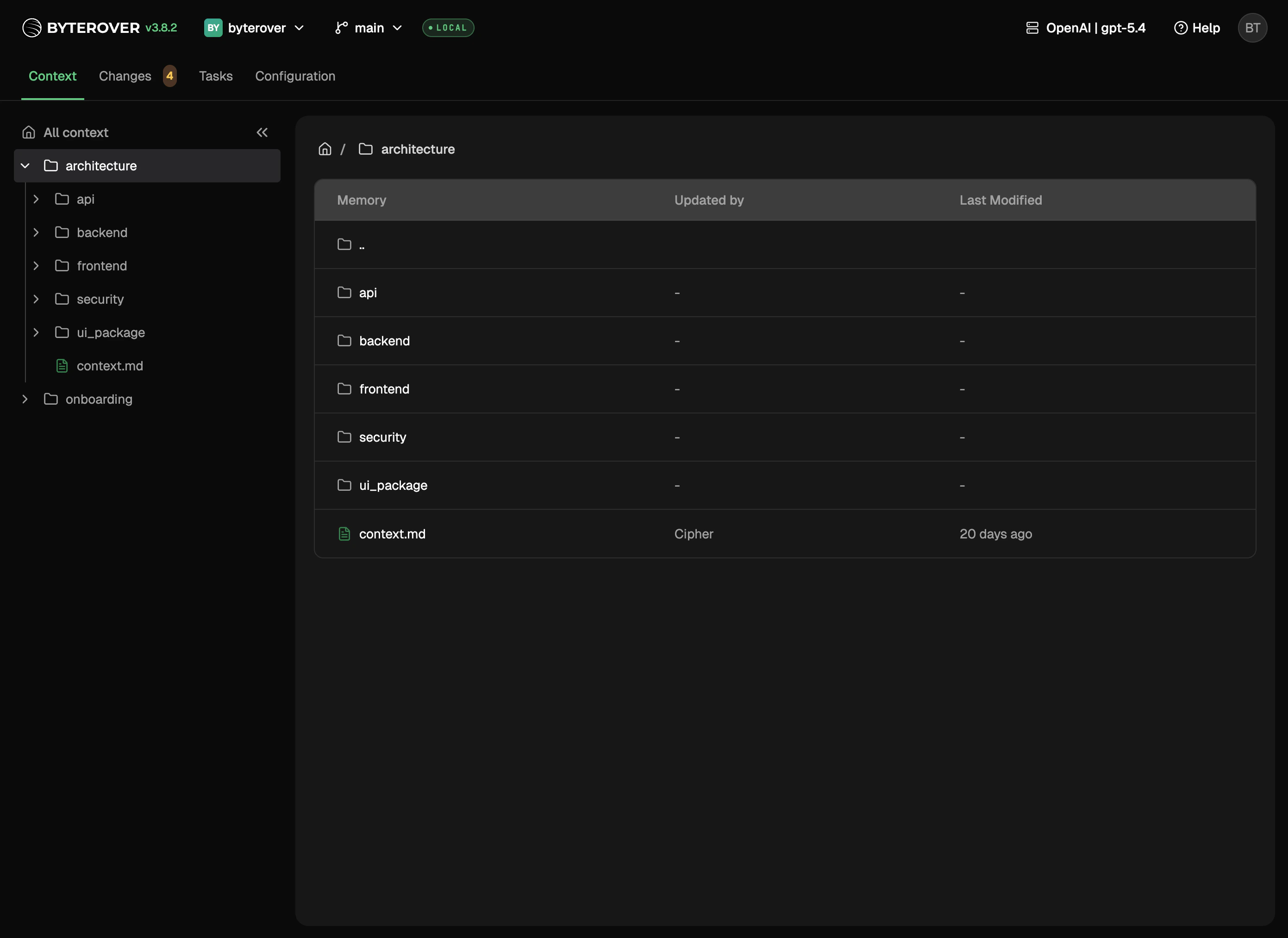Click the branch icon next to main
Viewport: 1288px width, 938px height.
click(341, 27)
